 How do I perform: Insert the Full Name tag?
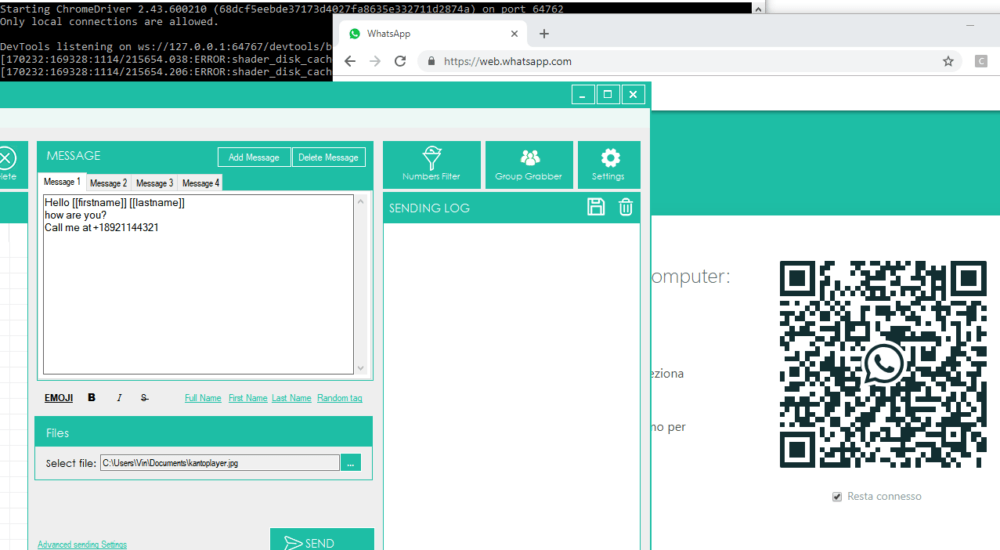[203, 398]
